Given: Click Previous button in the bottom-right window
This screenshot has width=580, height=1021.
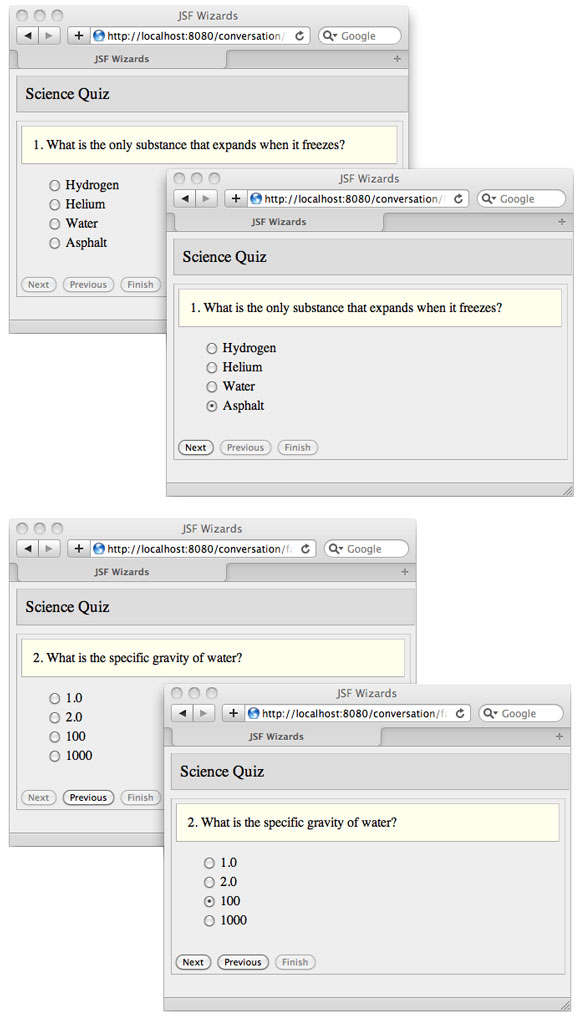Looking at the screenshot, I should coord(243,962).
